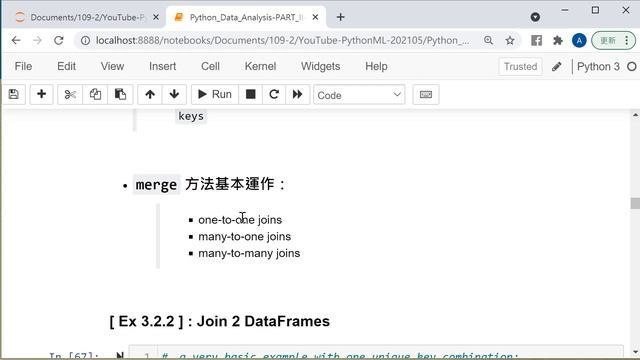Open the Extensions puzzle piece menu
This screenshot has width=640, height=360.
click(x=558, y=40)
